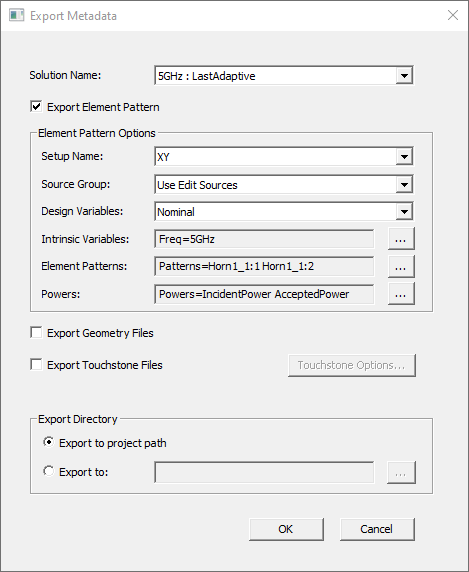The height and width of the screenshot is (572, 469).
Task: Click the Intrinsic Variables Freq=5GHz field
Action: (264, 239)
